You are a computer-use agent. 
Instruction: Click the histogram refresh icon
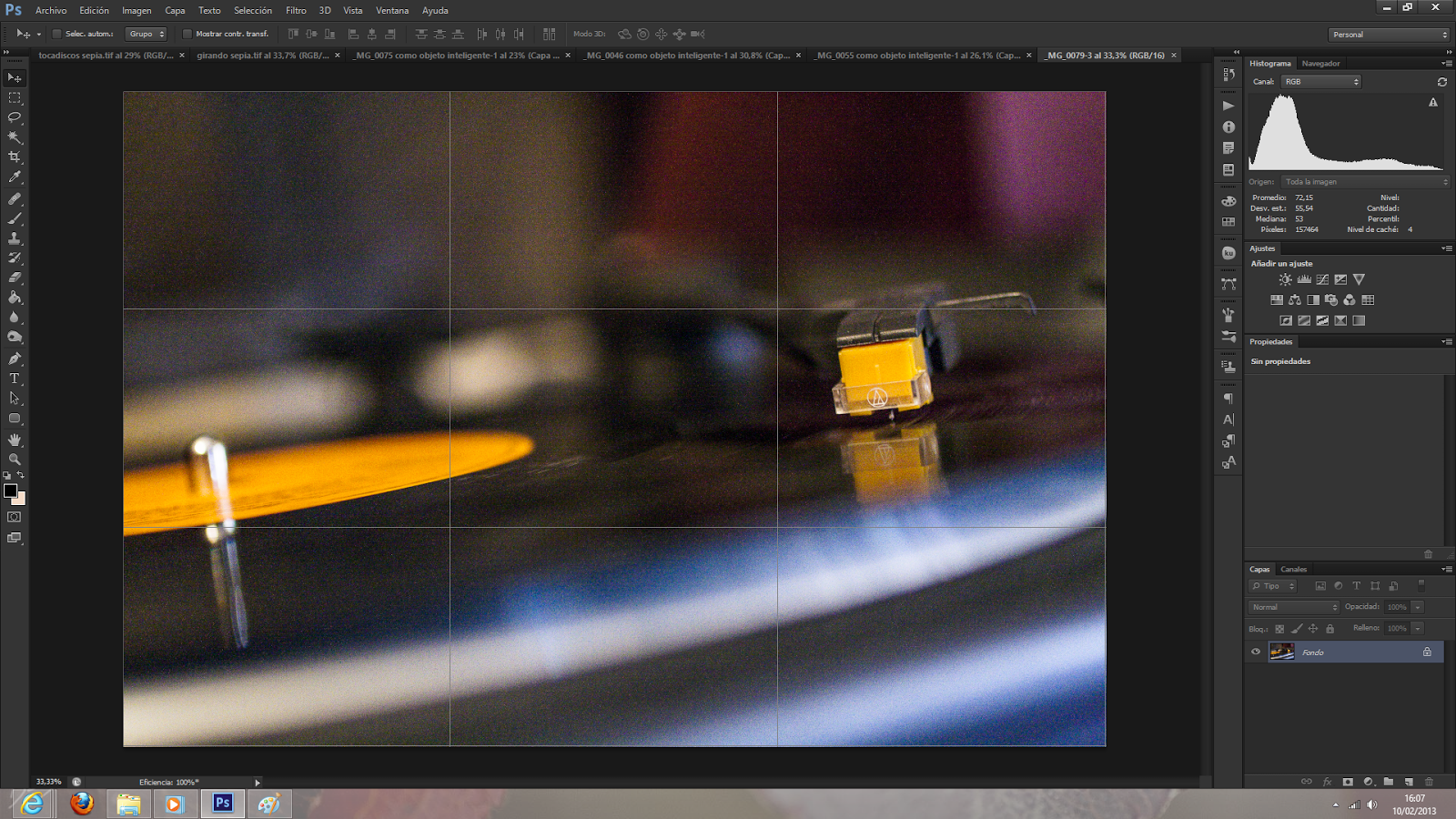tap(1442, 82)
